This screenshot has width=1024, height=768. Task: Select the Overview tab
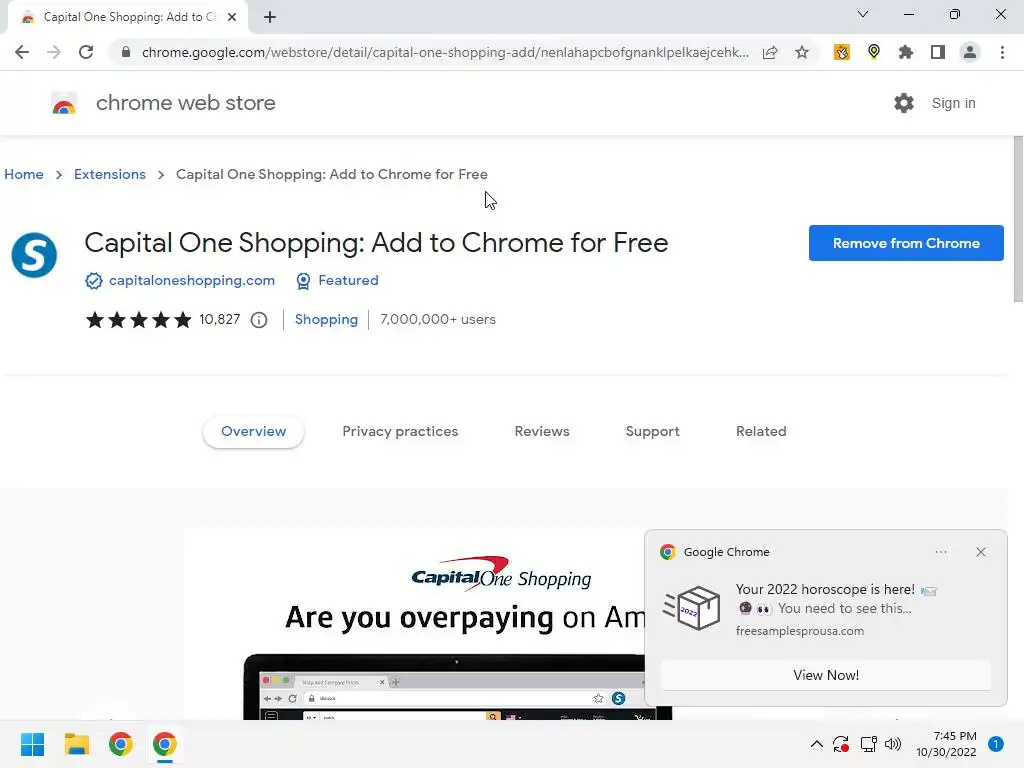pos(253,432)
